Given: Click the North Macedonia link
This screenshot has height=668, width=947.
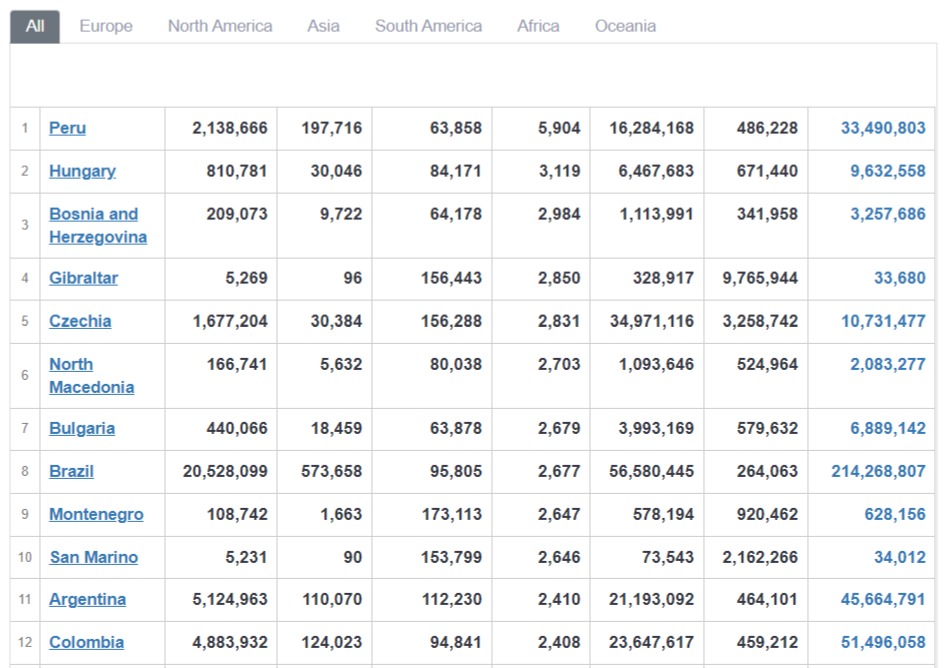Looking at the screenshot, I should [x=92, y=376].
